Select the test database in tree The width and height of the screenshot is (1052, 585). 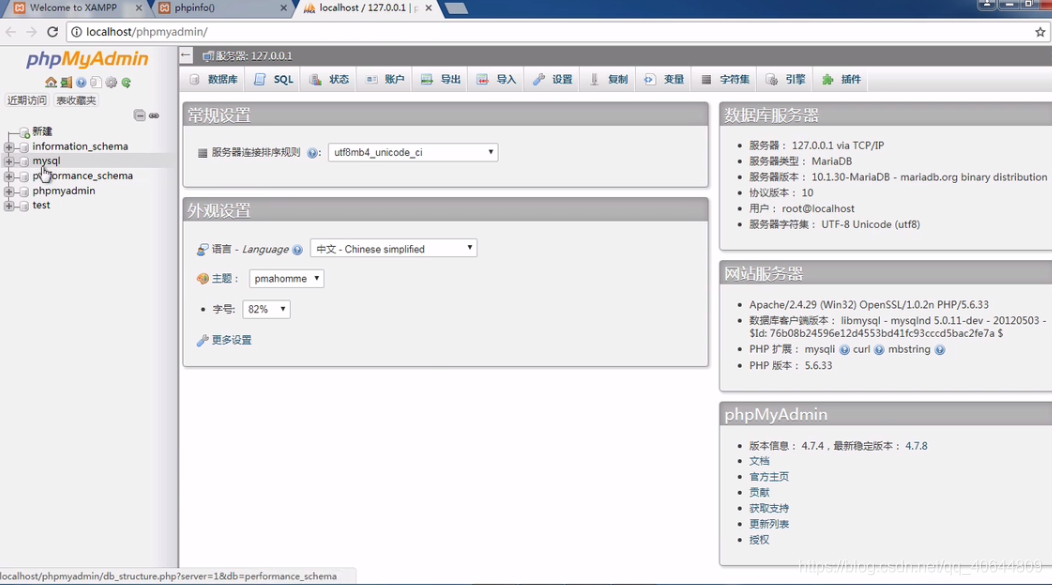tap(41, 205)
